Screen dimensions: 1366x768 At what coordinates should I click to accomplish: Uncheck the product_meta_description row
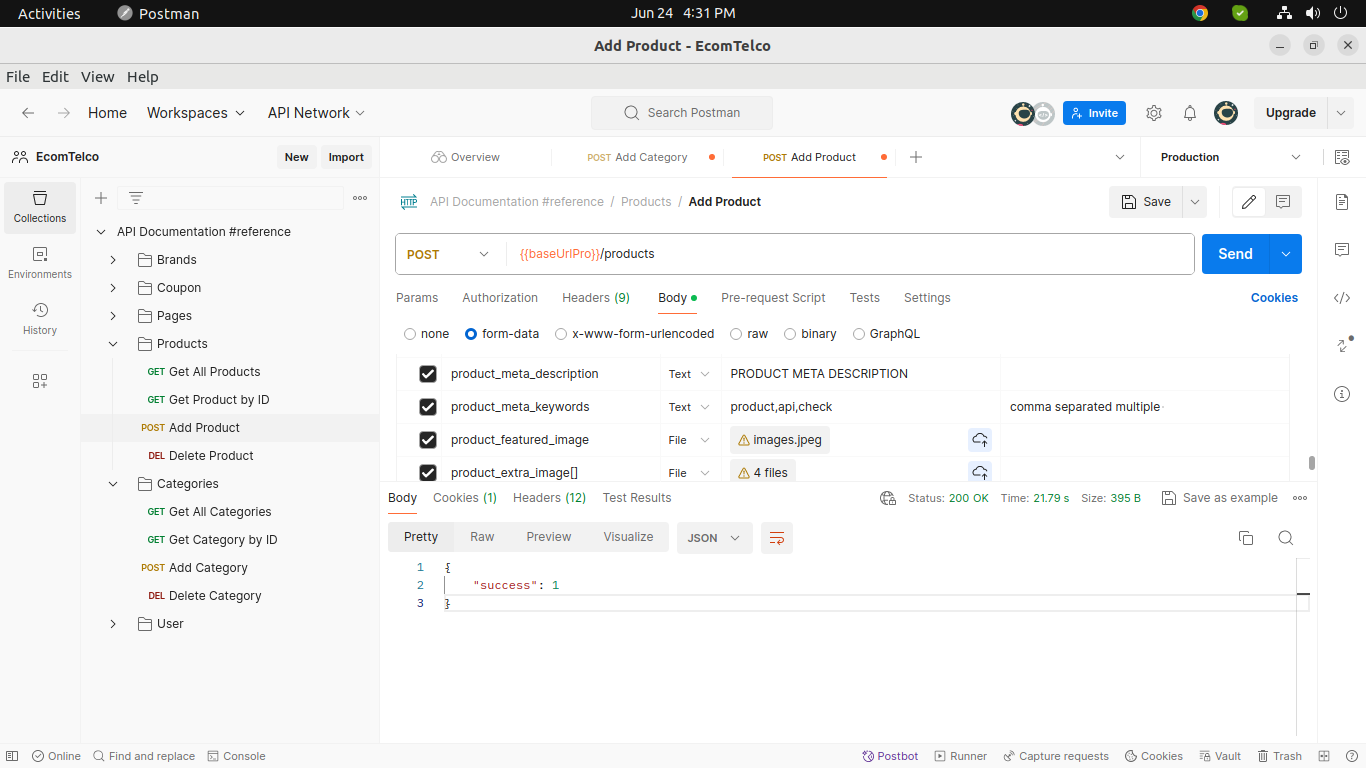(x=428, y=374)
